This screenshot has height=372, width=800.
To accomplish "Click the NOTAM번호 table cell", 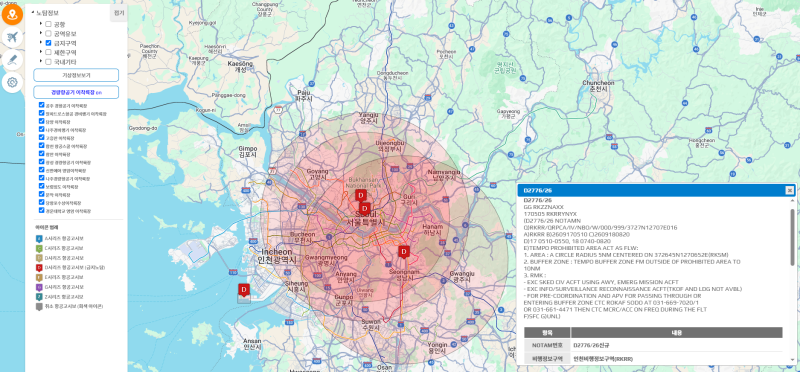I will tap(546, 345).
